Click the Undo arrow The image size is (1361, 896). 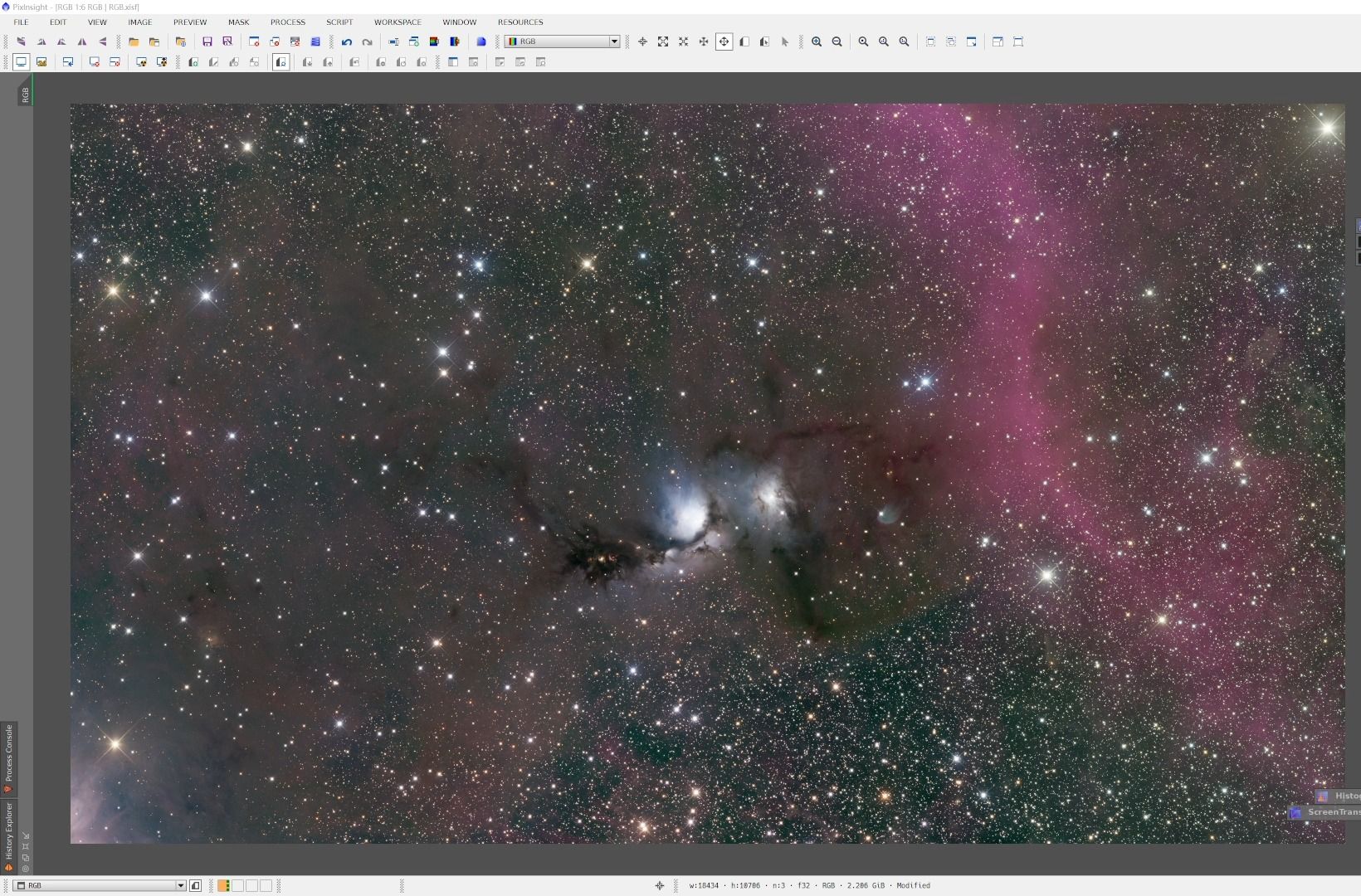point(347,41)
